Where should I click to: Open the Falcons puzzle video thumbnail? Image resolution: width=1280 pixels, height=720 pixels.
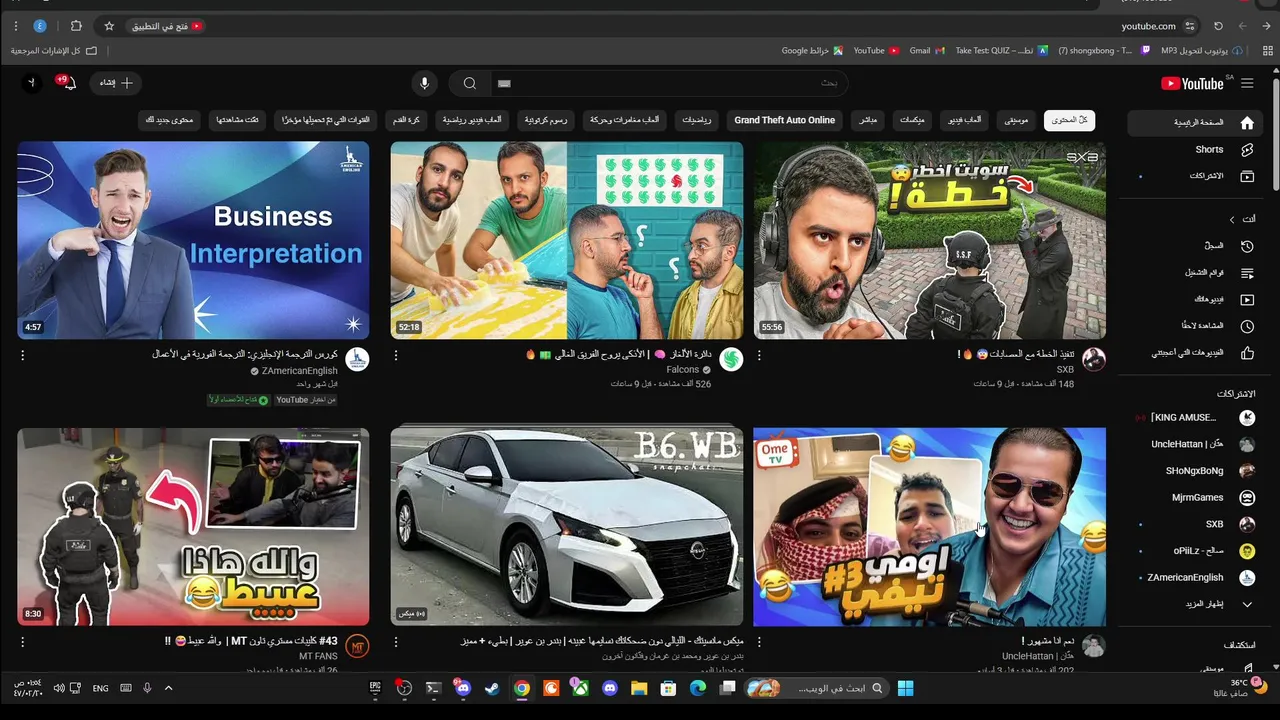click(x=566, y=240)
